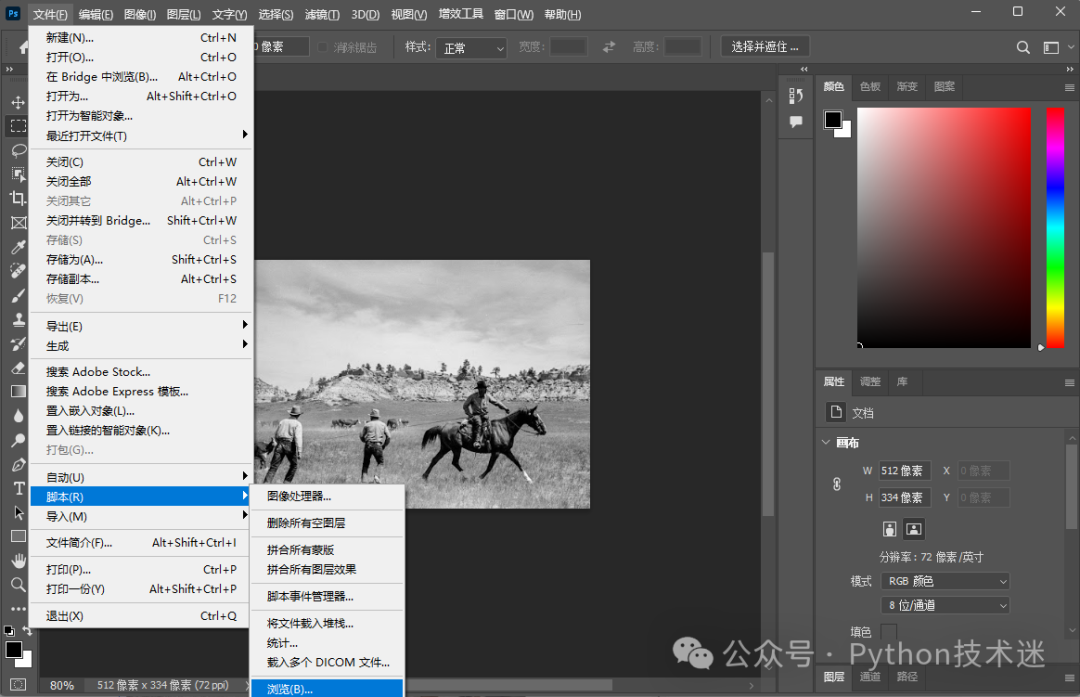The width and height of the screenshot is (1080, 697).
Task: Select the Horizontal Type tool
Action: tap(18, 489)
